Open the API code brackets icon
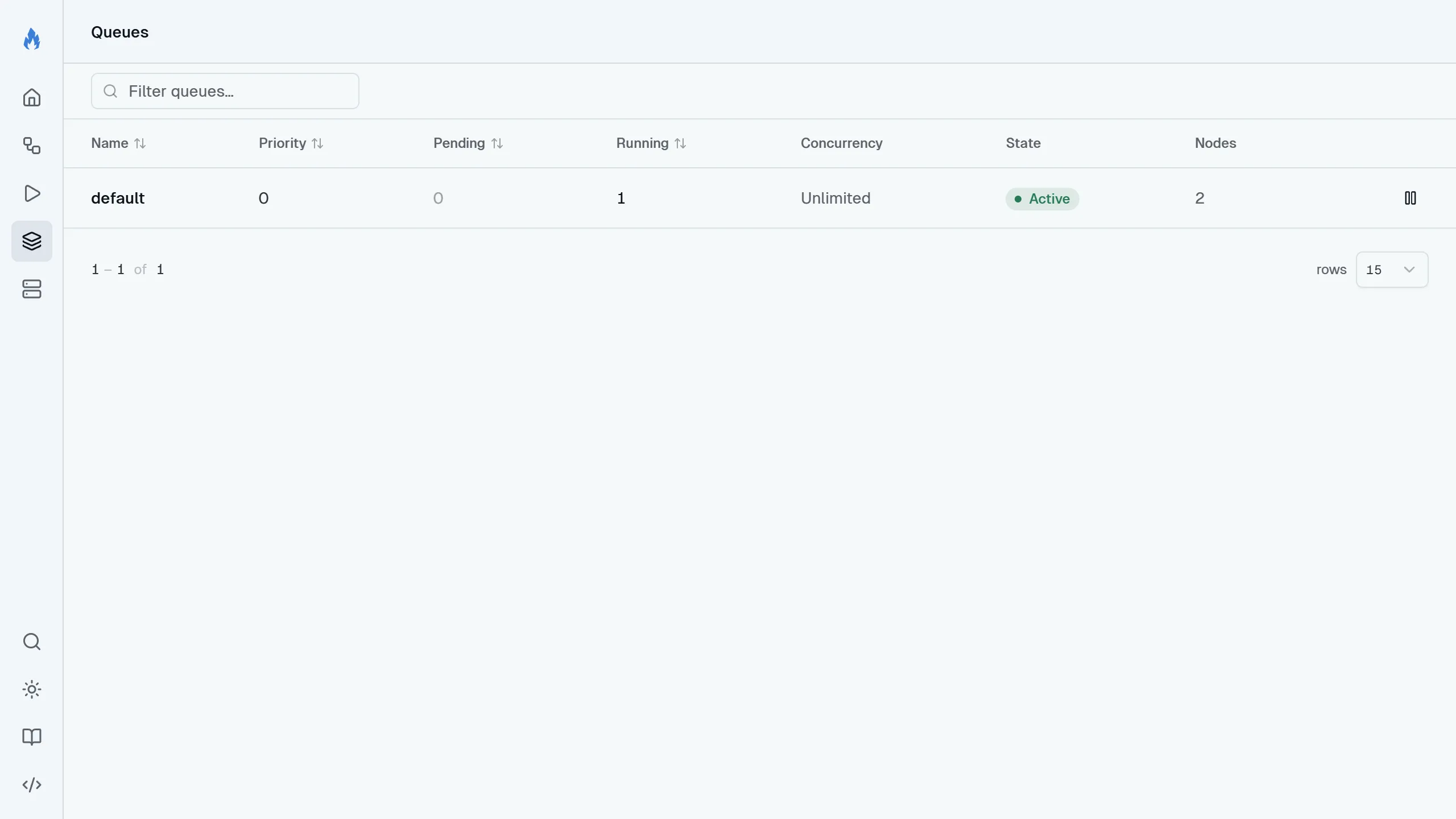The image size is (1456, 819). coord(32,785)
